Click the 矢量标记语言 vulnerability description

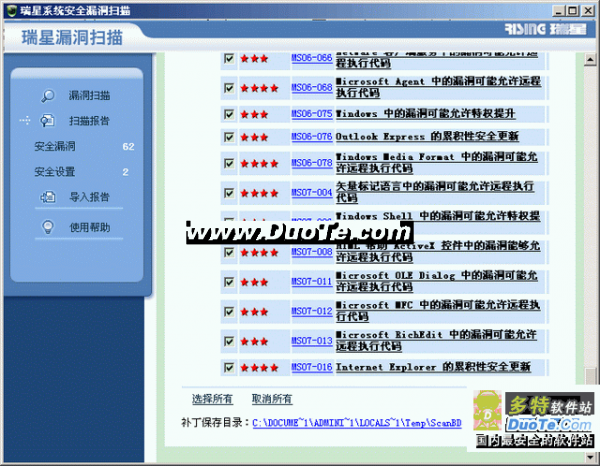click(x=435, y=192)
